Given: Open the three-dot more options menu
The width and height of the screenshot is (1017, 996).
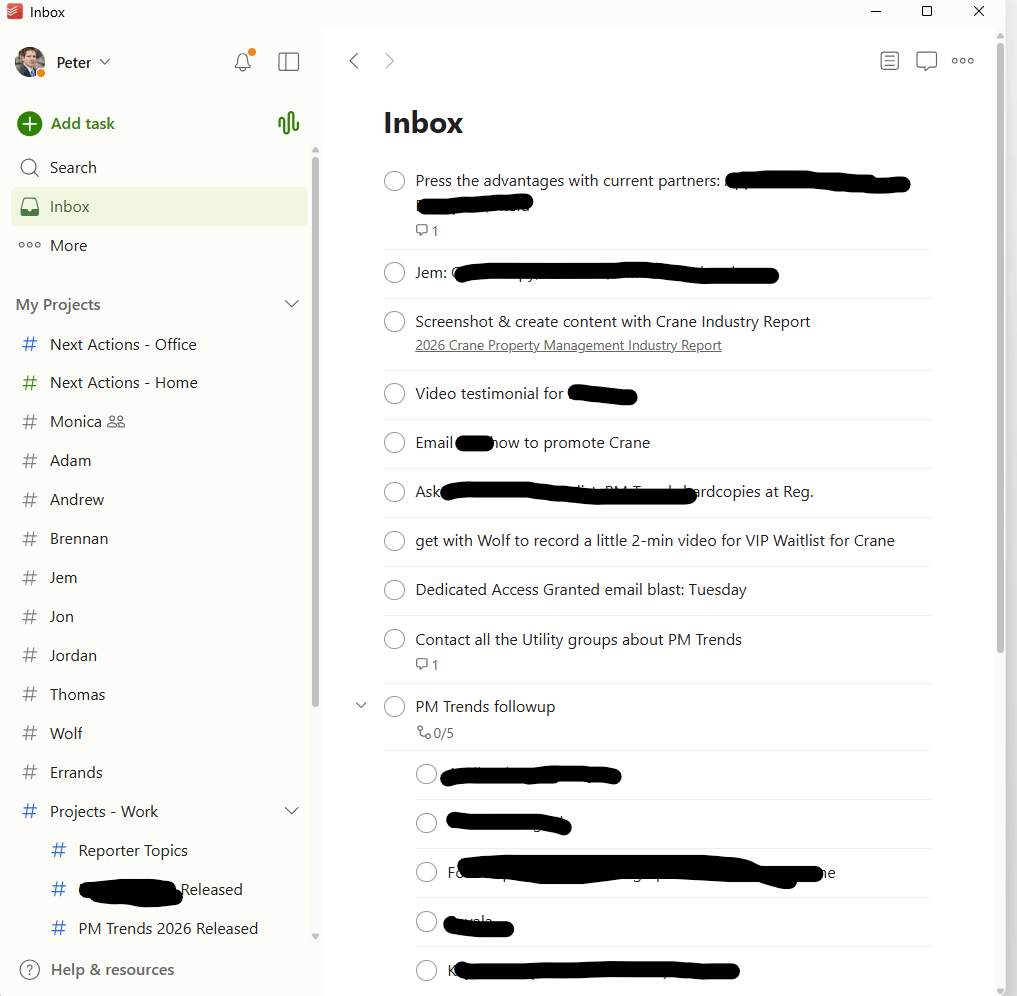Looking at the screenshot, I should tap(963, 60).
